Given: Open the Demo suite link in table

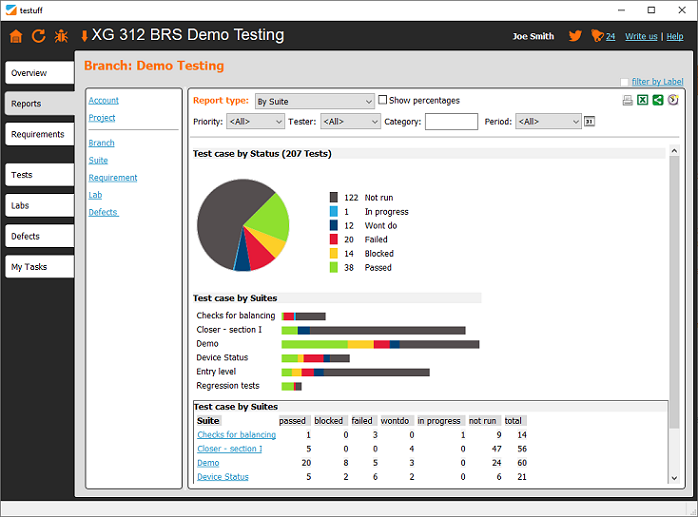Looking at the screenshot, I should point(208,463).
